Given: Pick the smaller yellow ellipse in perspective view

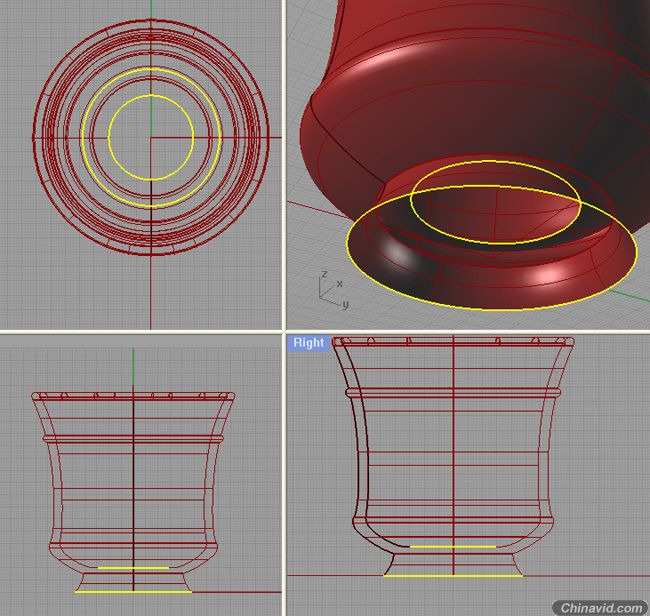Looking at the screenshot, I should tap(495, 161).
